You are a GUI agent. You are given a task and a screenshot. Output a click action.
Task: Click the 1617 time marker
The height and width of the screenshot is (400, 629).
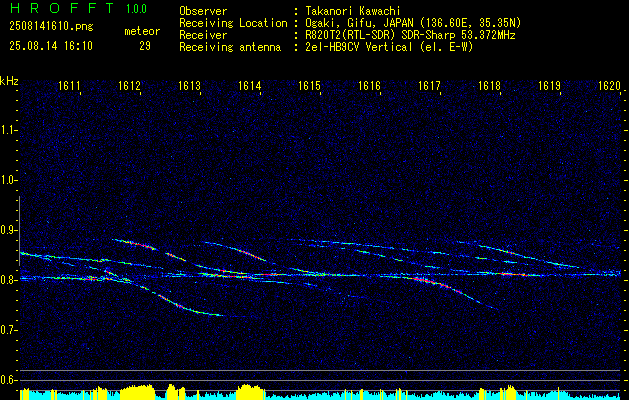point(430,85)
